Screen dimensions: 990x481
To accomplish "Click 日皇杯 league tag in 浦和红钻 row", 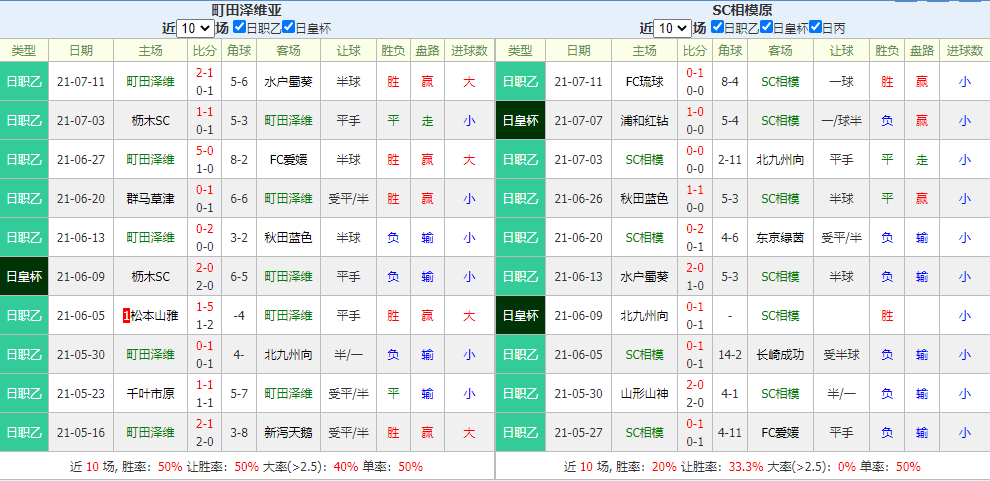I will pos(520,120).
